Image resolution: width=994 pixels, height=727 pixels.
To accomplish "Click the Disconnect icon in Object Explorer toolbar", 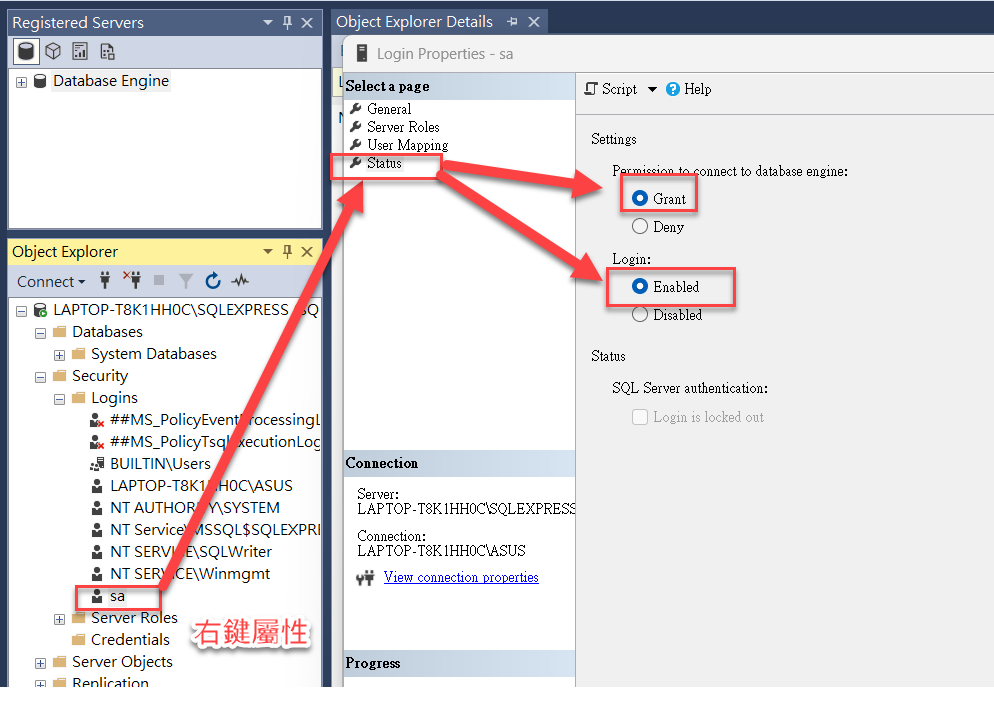I will (131, 281).
